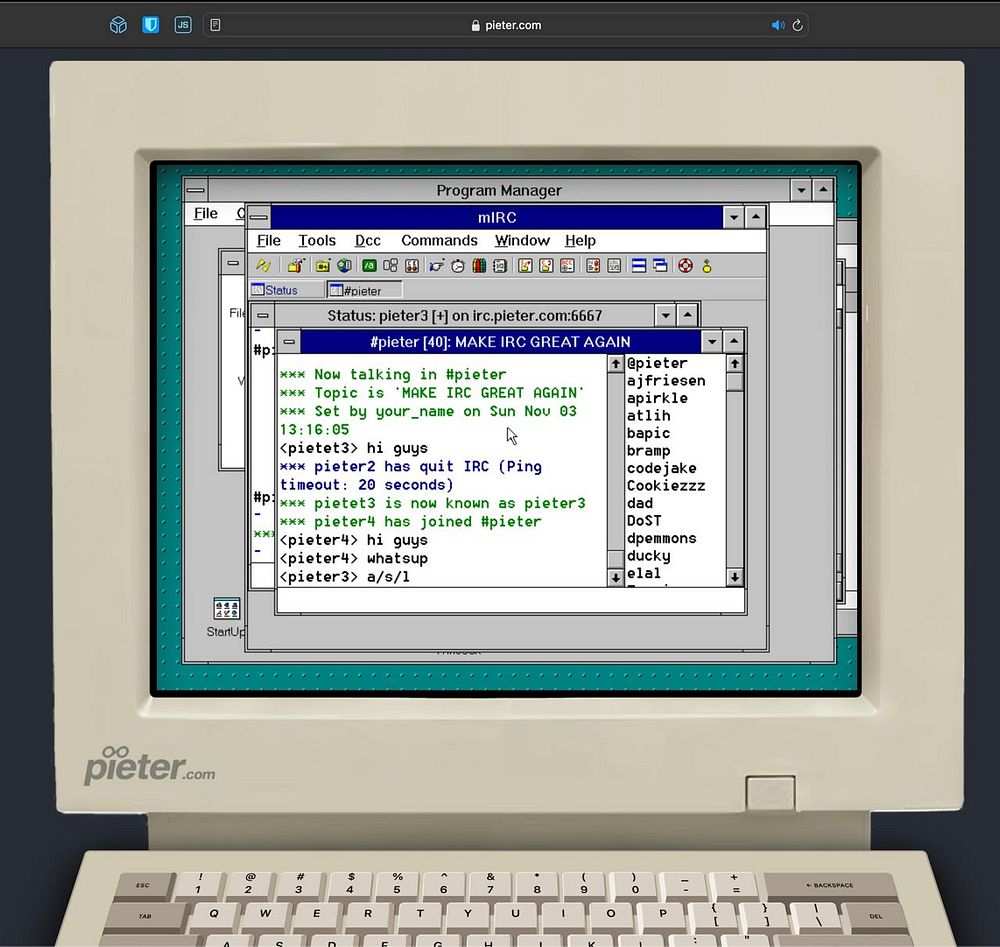Viewport: 1000px width, 947px height.
Task: Click the cube extension icon in browser toolbar
Action: pos(118,25)
